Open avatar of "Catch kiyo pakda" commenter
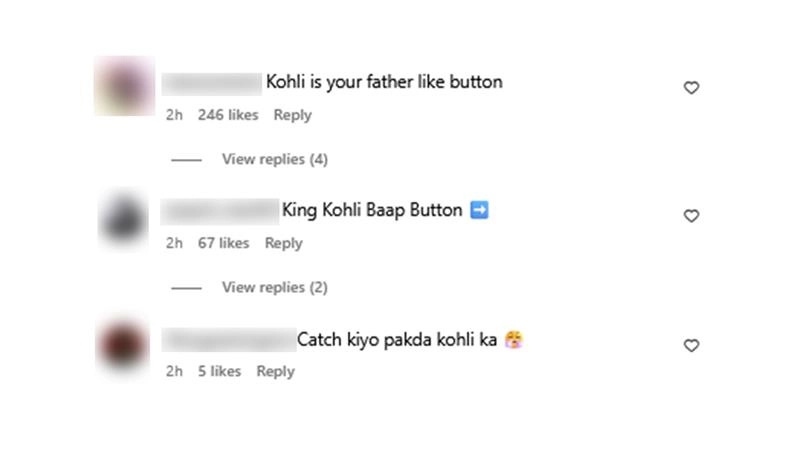Image resolution: width=800 pixels, height=450 pixels. coord(123,346)
